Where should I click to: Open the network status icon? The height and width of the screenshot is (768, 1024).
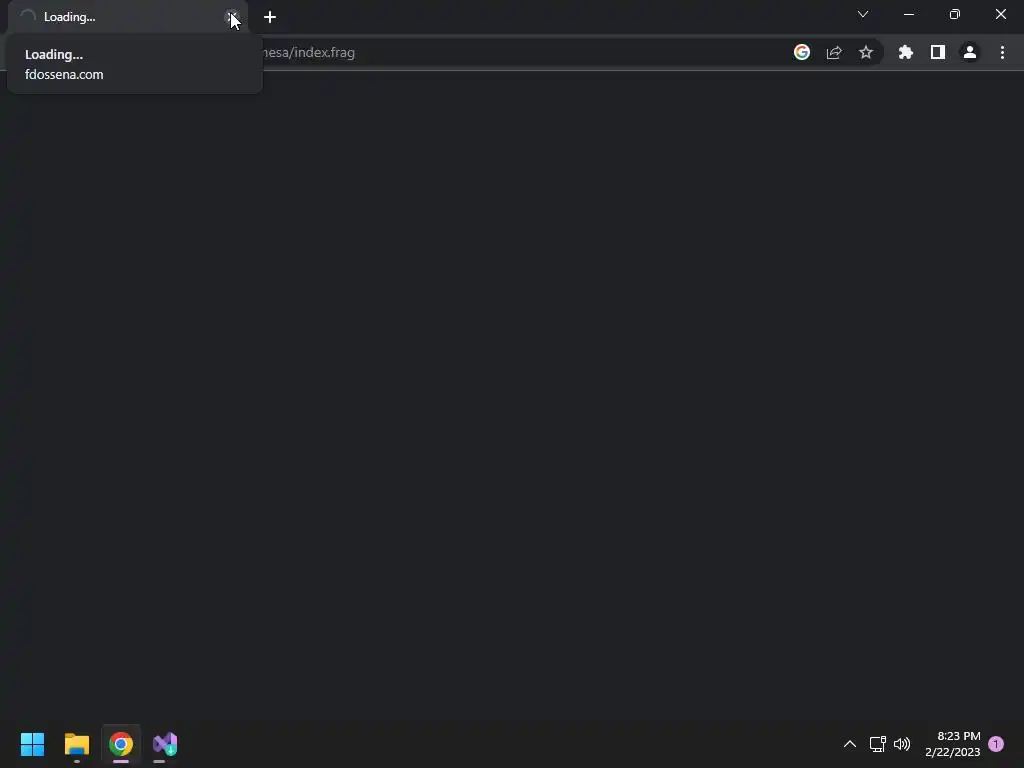click(877, 744)
